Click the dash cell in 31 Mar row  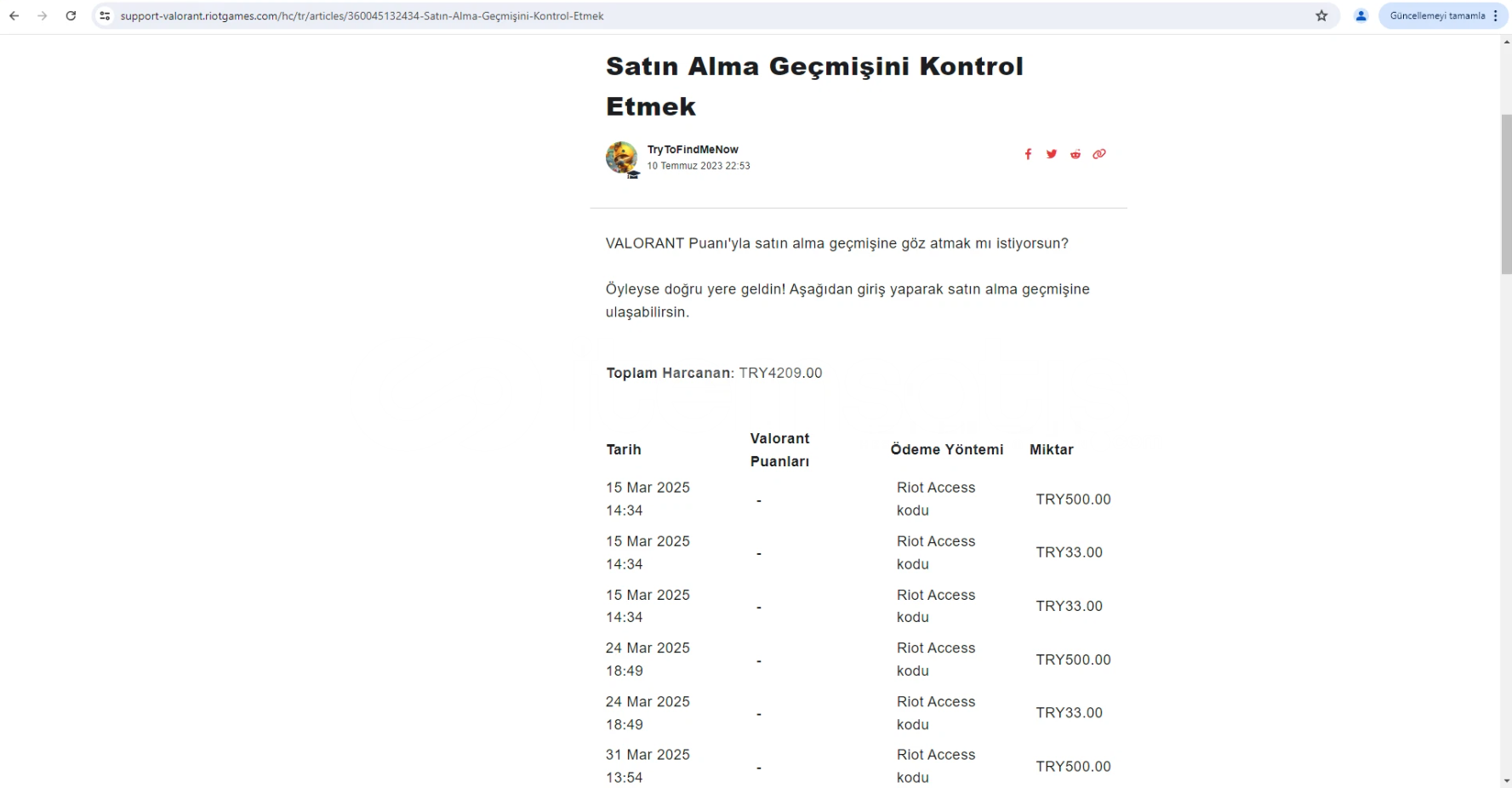point(759,768)
